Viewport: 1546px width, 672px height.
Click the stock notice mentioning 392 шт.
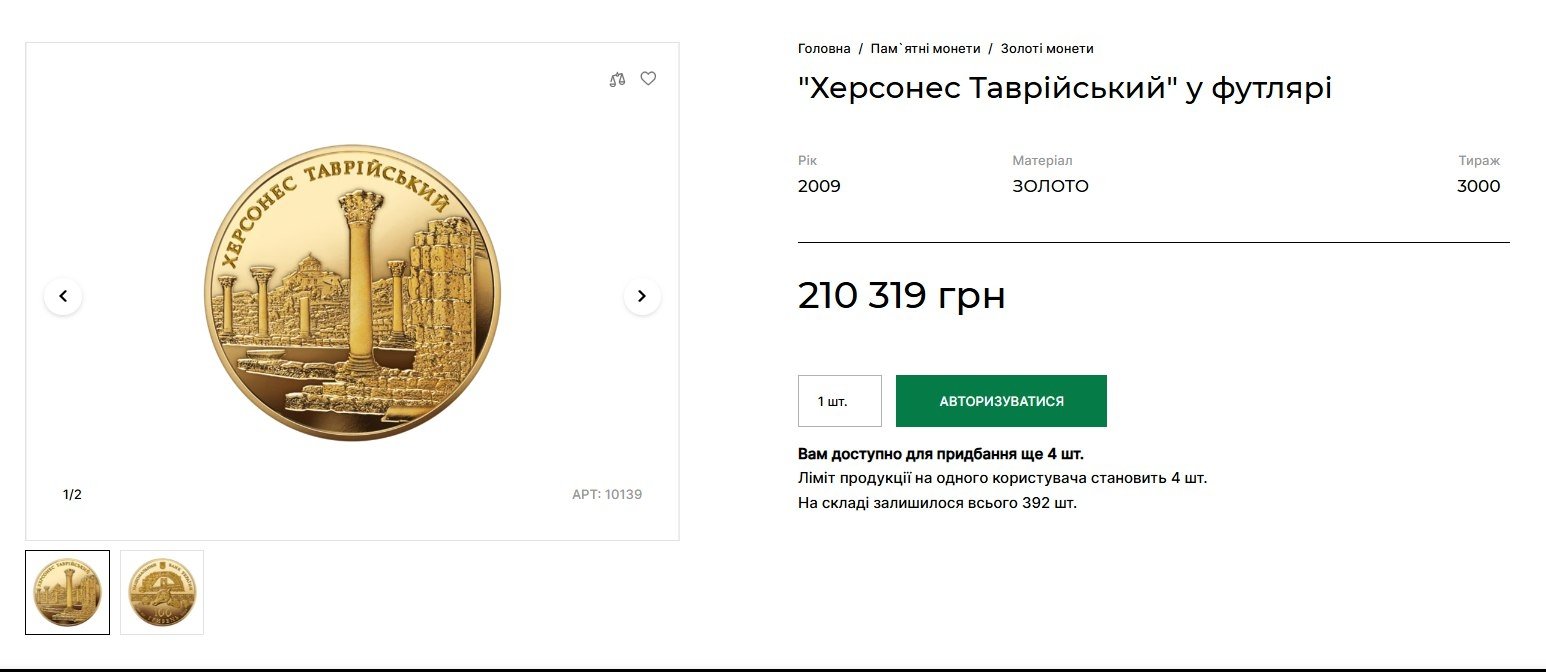tap(937, 502)
